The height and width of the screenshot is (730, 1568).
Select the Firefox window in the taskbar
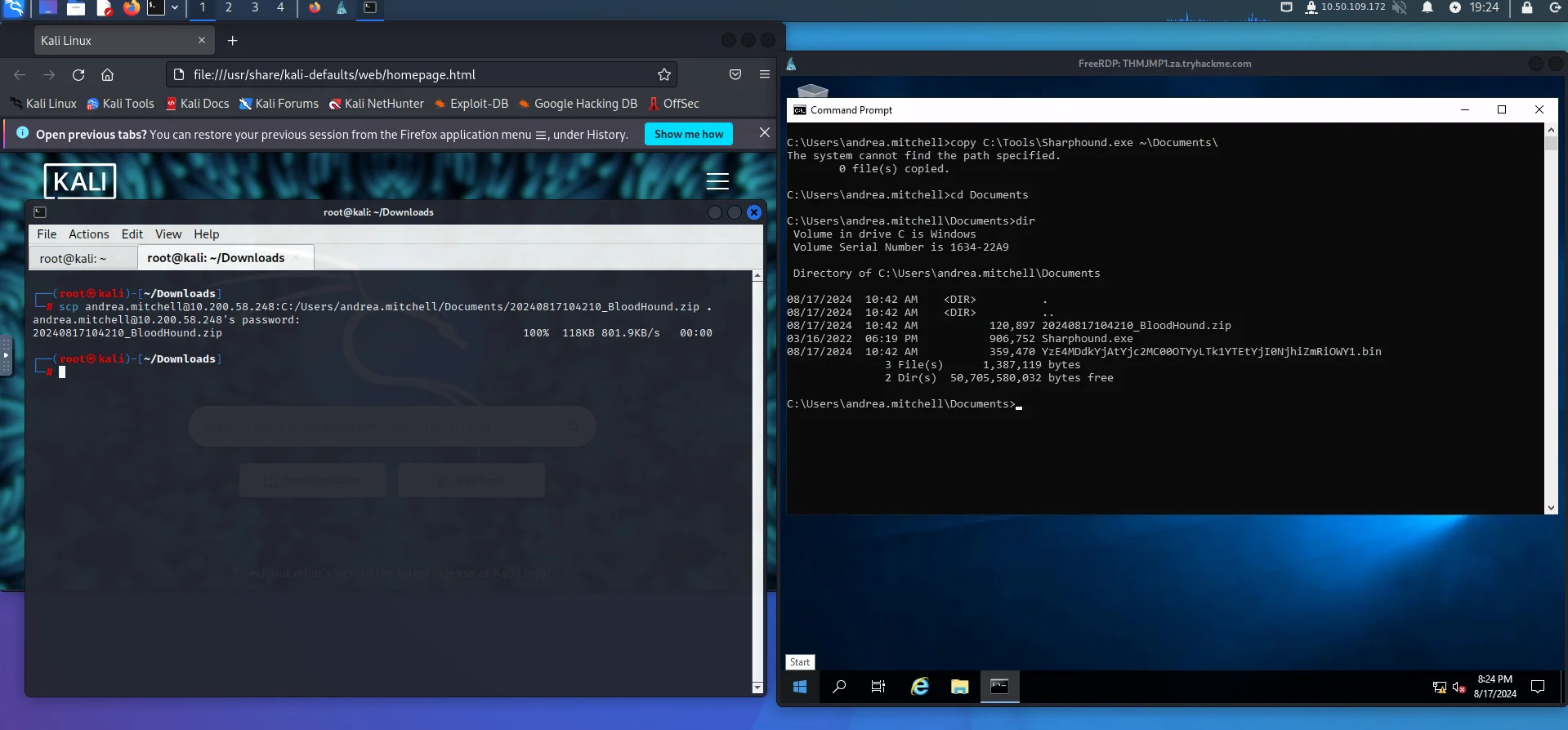(x=315, y=8)
